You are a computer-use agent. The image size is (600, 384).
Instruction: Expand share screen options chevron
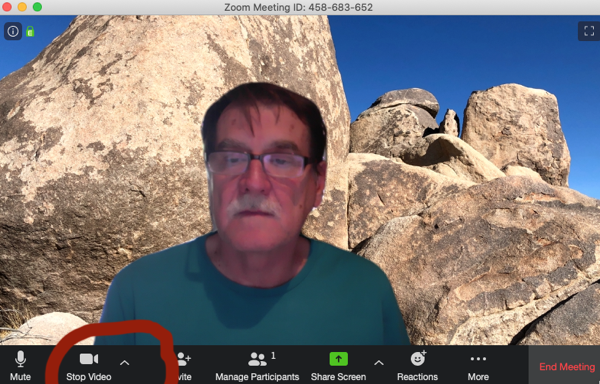coord(378,363)
